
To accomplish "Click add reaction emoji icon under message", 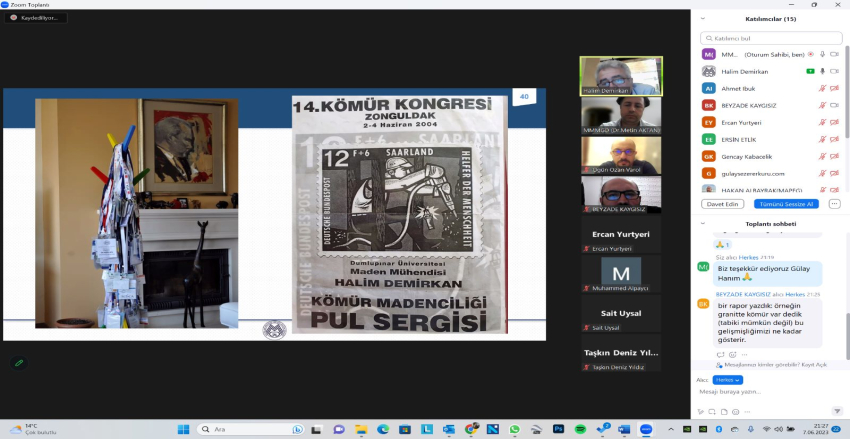I will point(732,355).
